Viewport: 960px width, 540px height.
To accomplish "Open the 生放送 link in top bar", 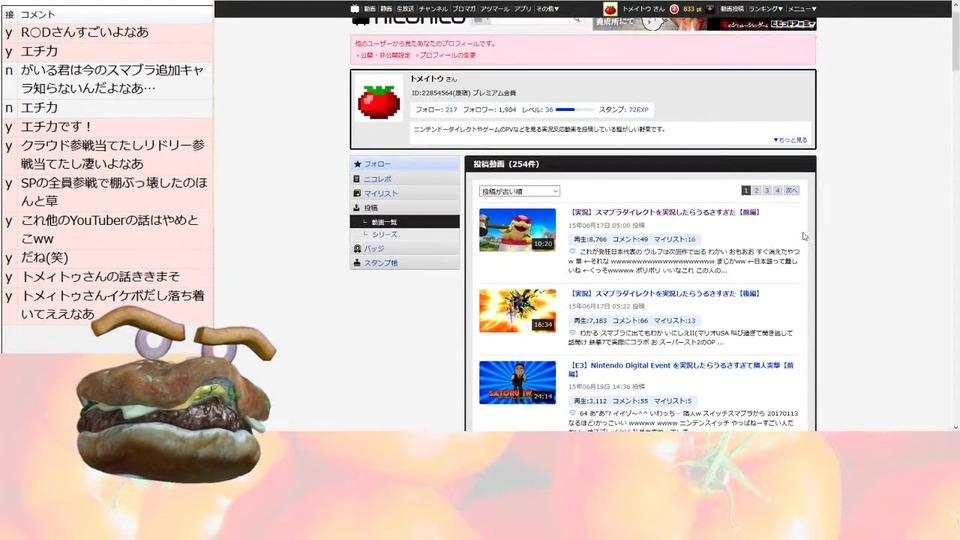I will (x=405, y=9).
